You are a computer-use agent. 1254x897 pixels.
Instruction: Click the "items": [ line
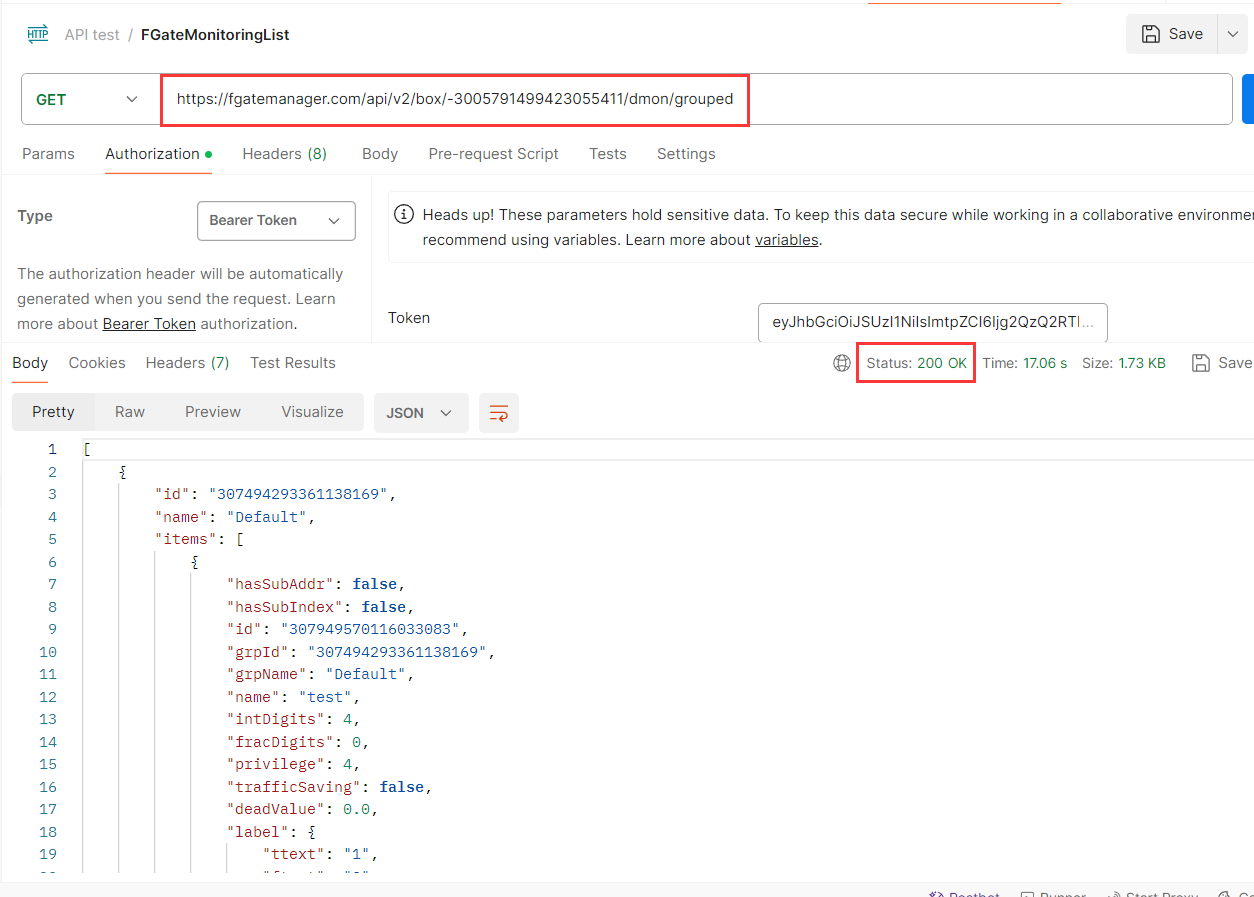[199, 539]
